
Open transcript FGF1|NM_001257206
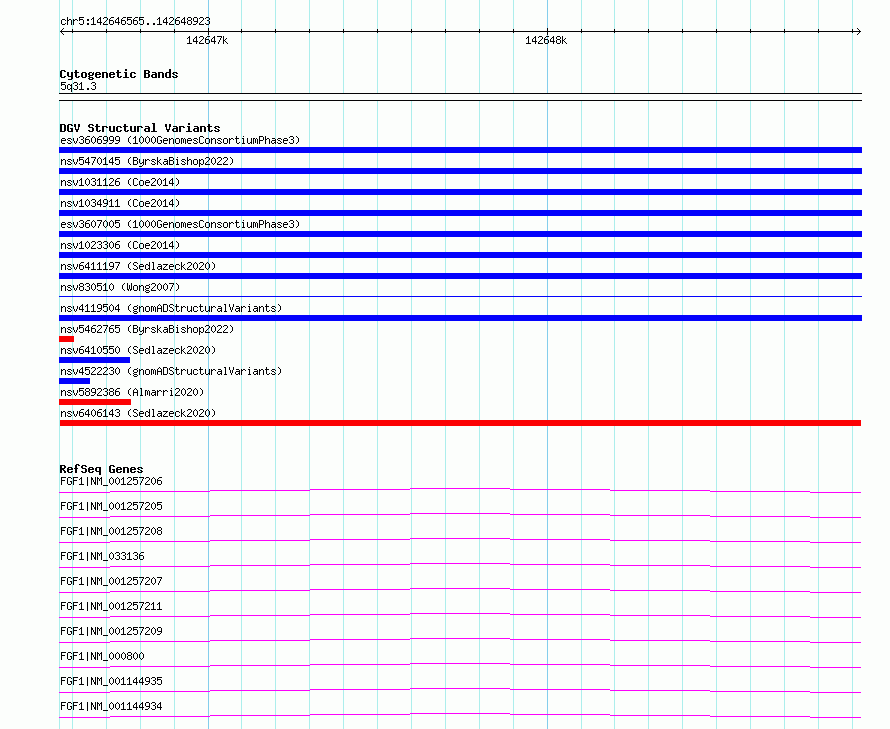point(111,481)
